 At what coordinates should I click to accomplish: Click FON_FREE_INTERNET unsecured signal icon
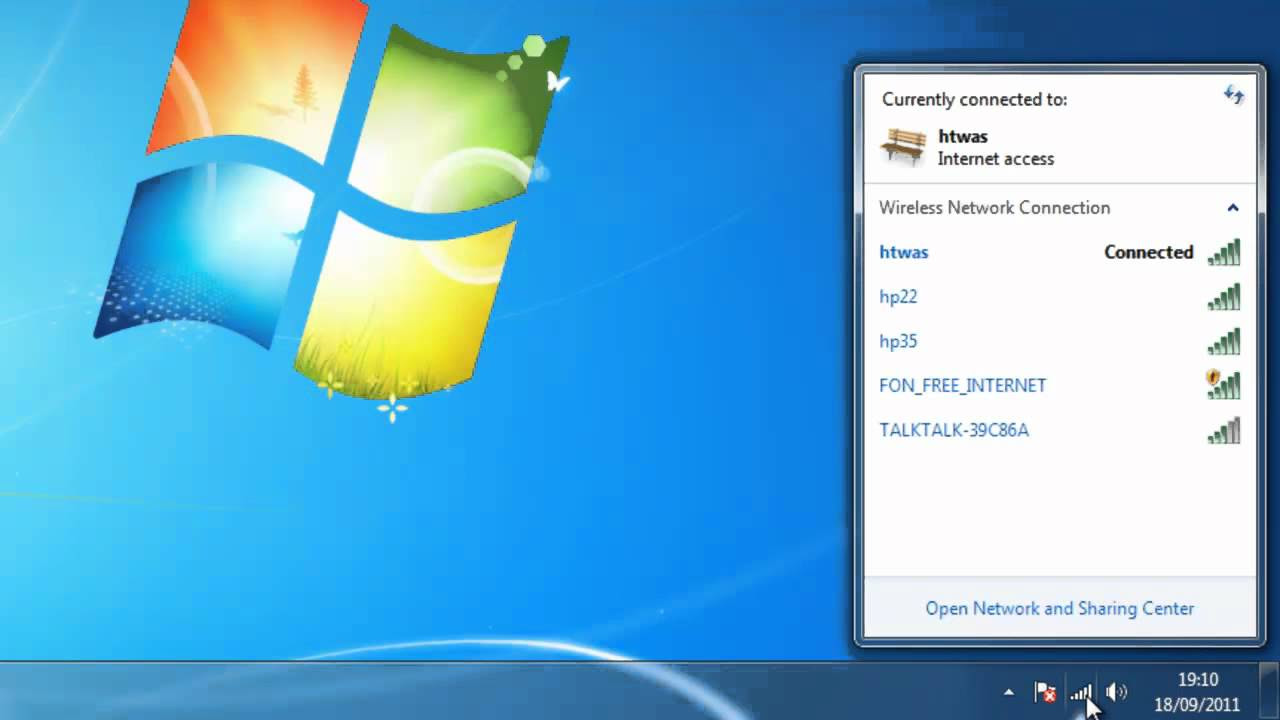point(1223,384)
